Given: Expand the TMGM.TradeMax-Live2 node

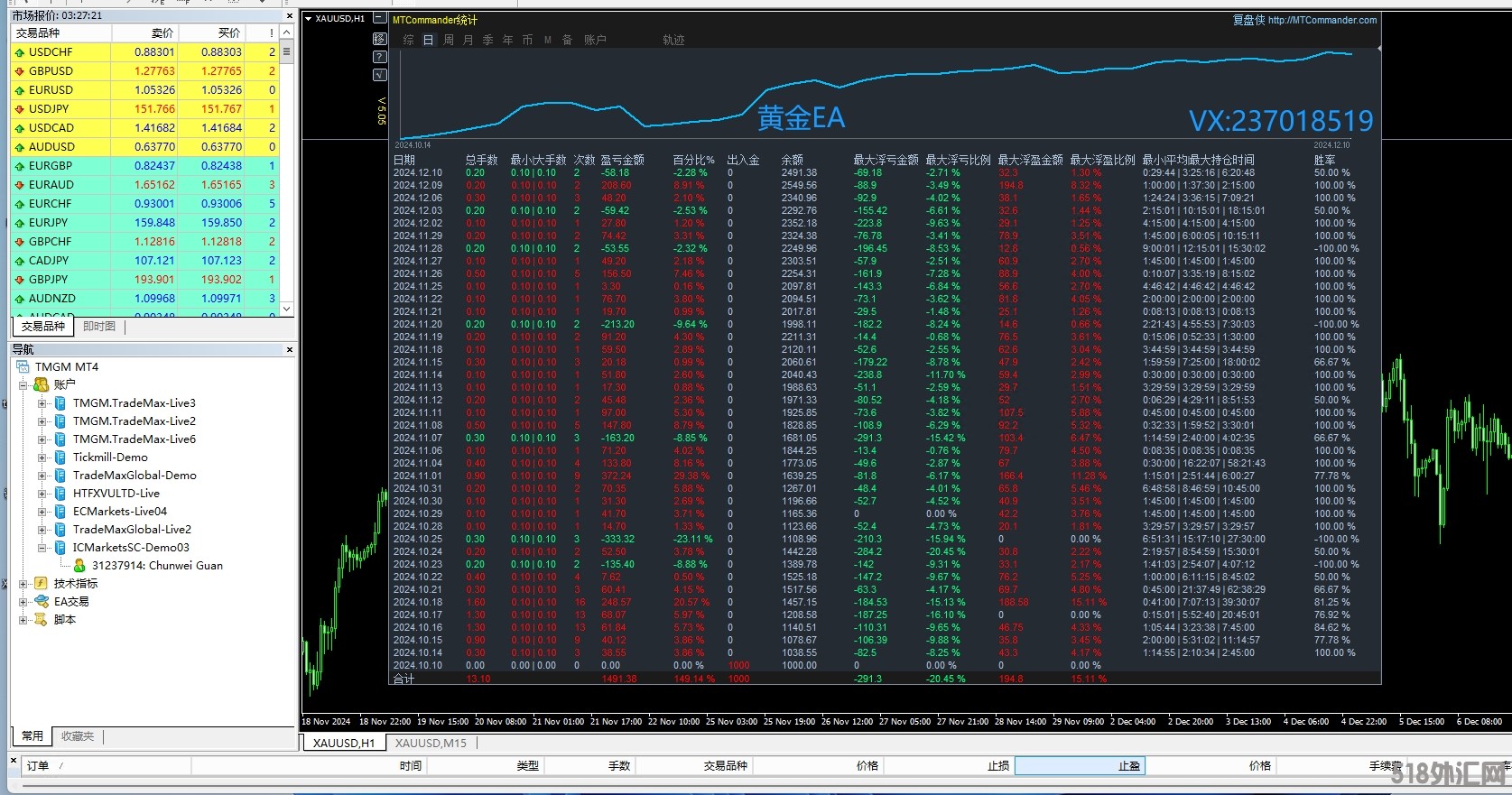Looking at the screenshot, I should tap(42, 421).
